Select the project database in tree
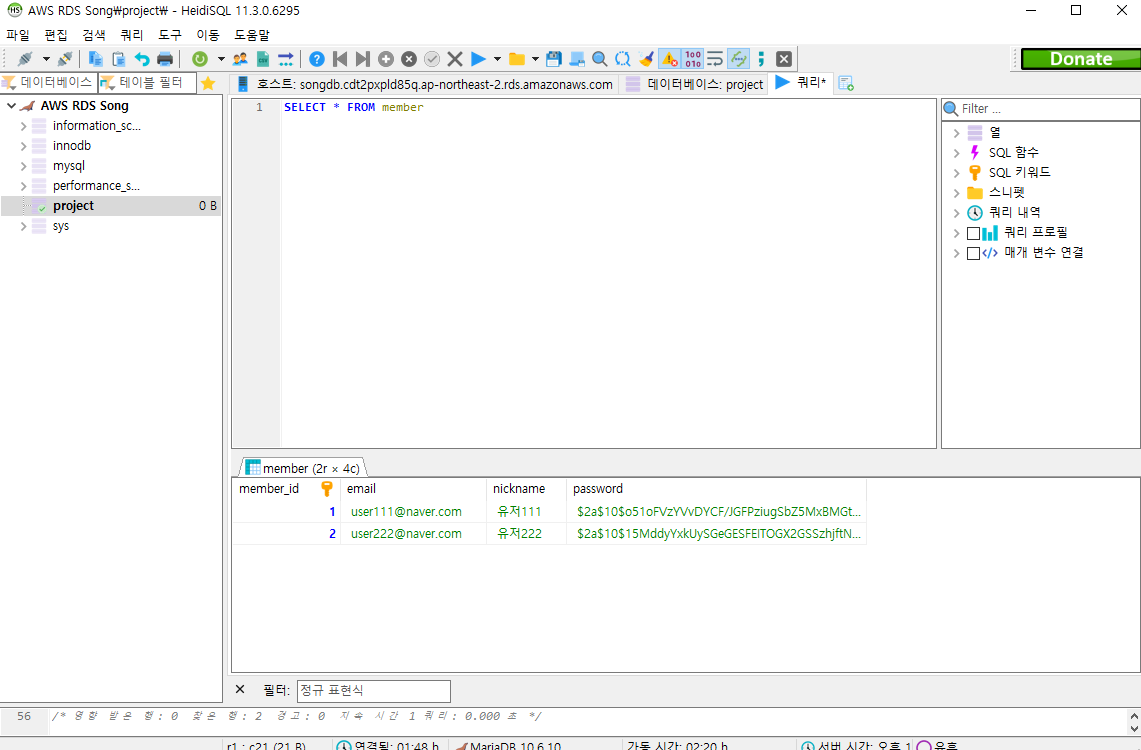 [111, 206]
